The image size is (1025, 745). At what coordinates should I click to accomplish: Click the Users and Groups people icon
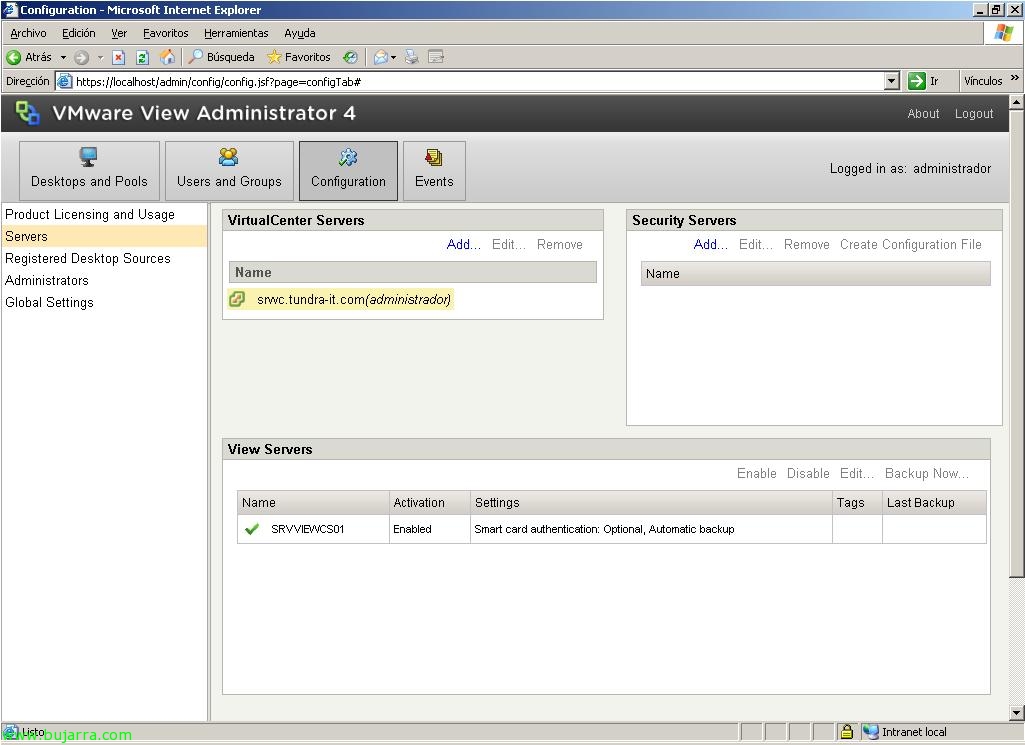tap(229, 157)
